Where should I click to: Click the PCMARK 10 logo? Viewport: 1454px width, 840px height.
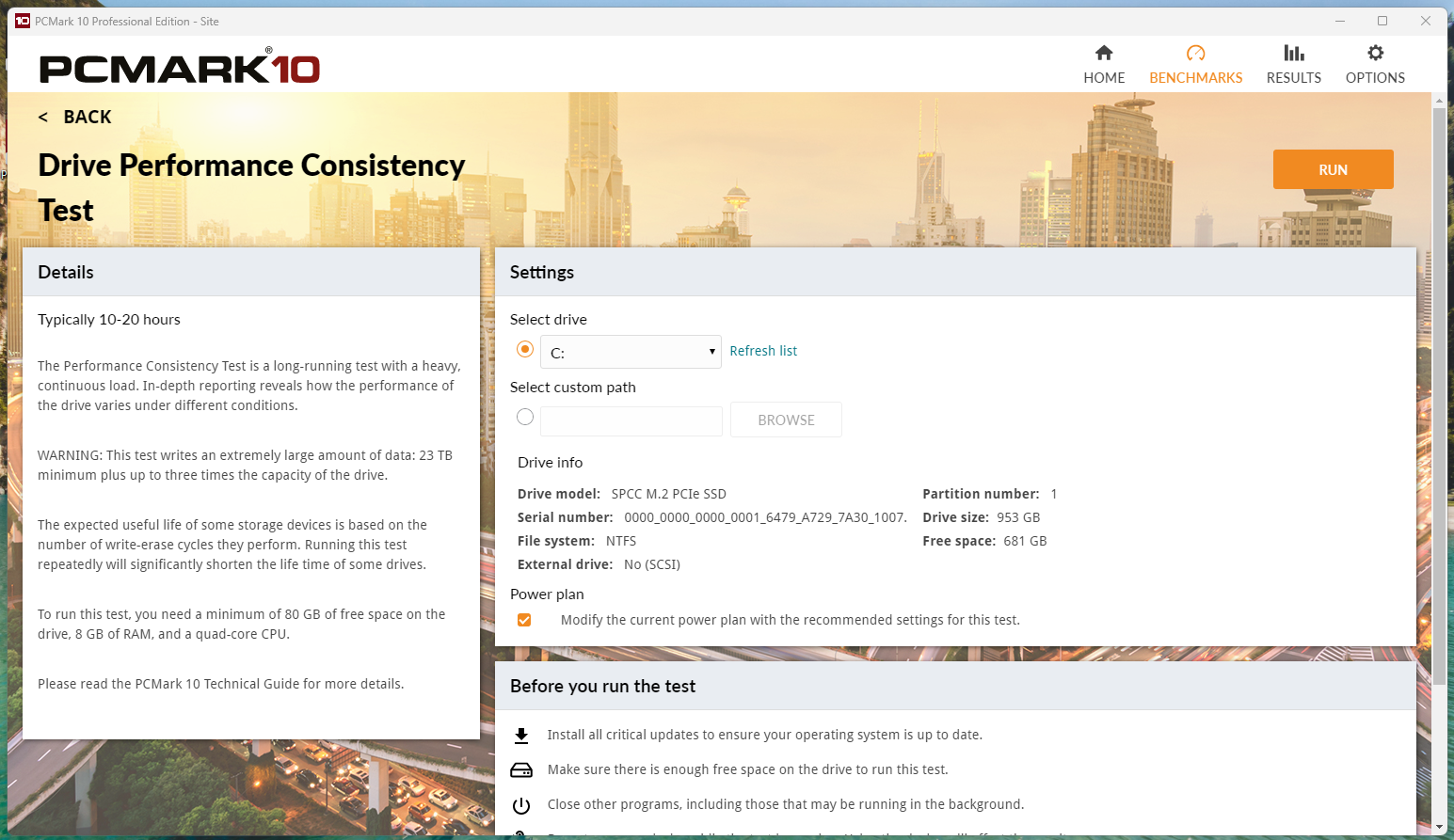[180, 68]
